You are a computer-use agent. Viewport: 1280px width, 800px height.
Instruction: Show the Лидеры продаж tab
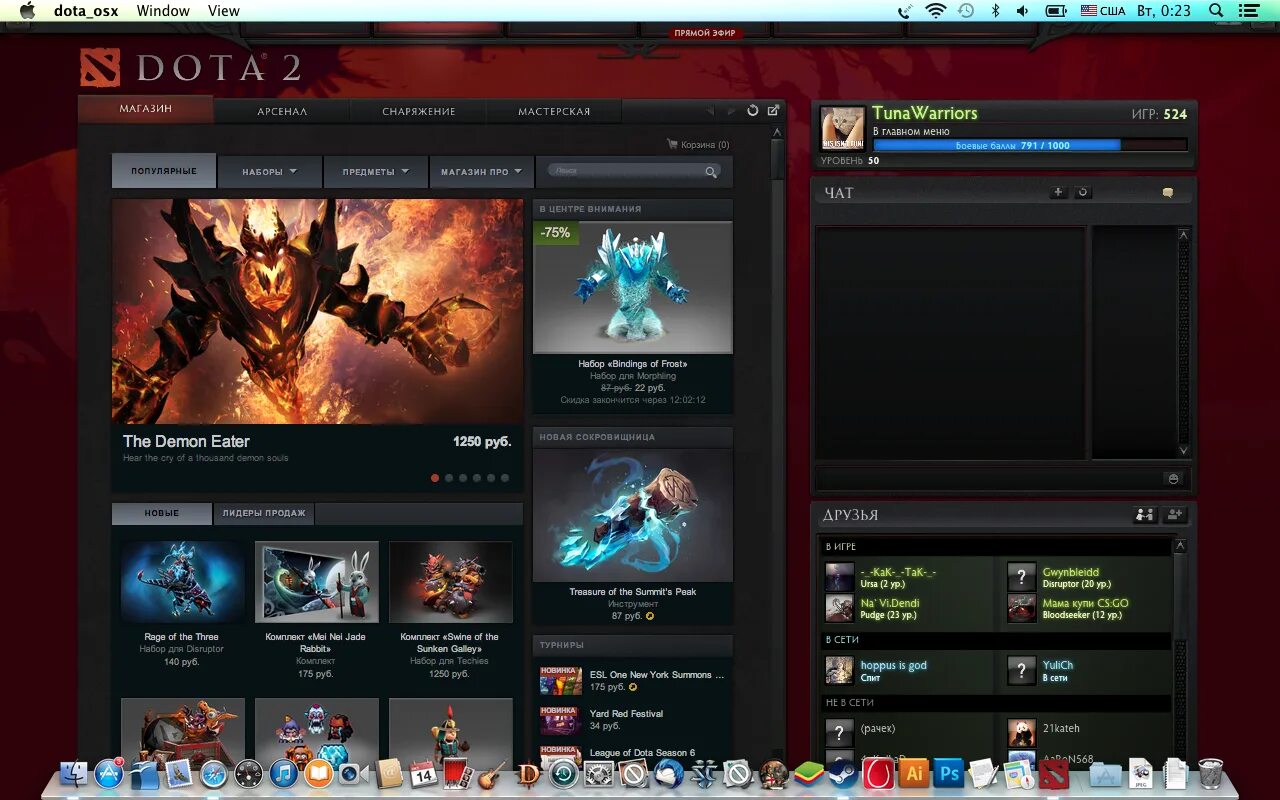(x=264, y=513)
